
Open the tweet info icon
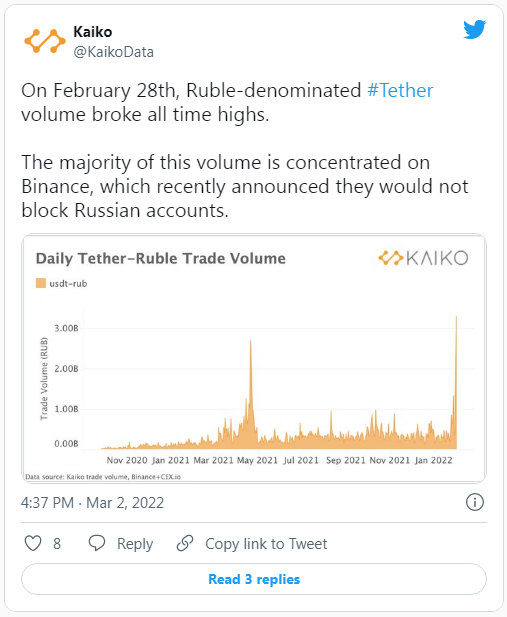click(475, 502)
